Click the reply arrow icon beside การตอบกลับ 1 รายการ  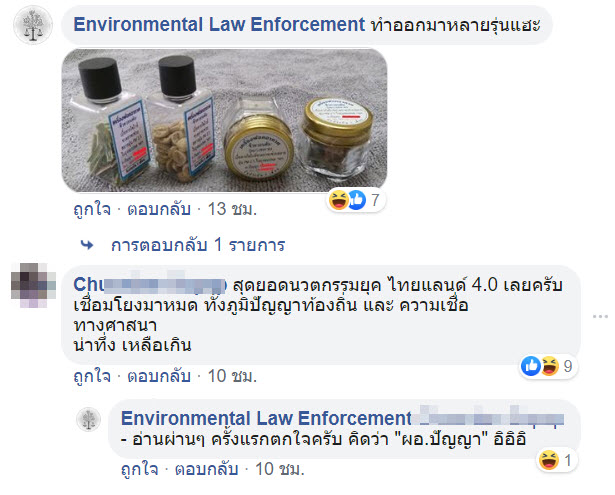[x=87, y=245]
